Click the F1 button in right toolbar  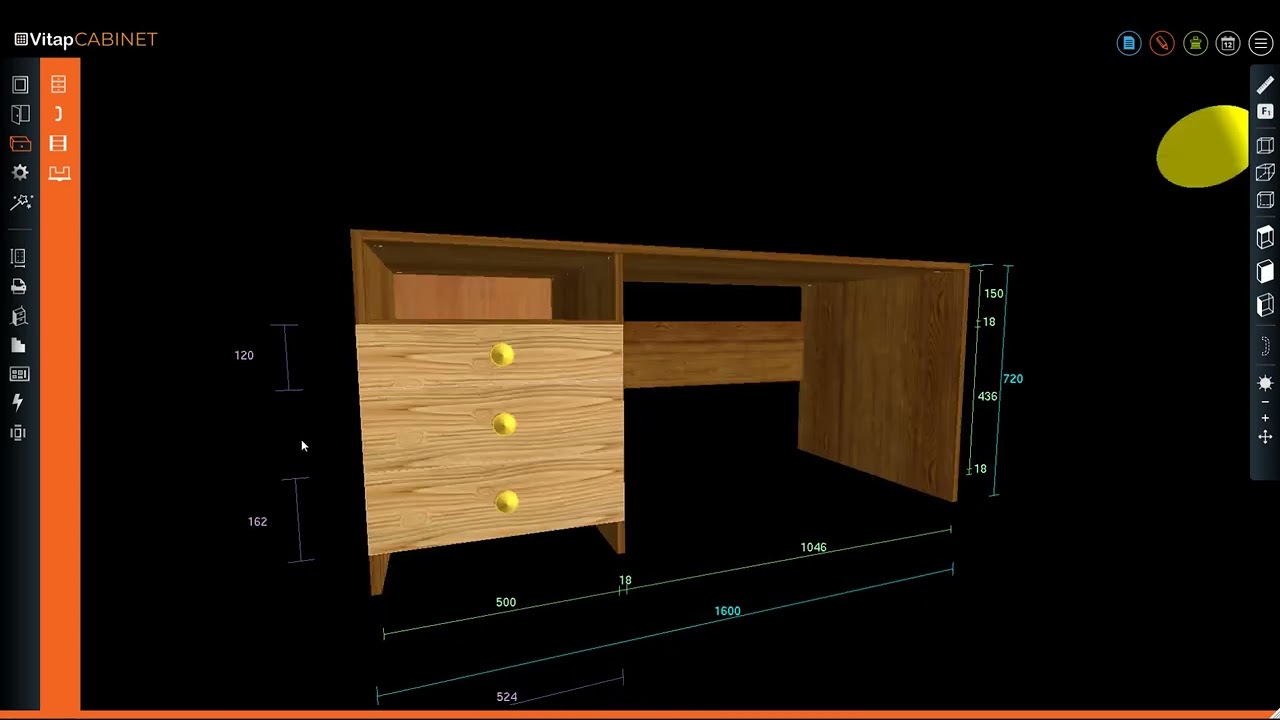click(x=1265, y=111)
